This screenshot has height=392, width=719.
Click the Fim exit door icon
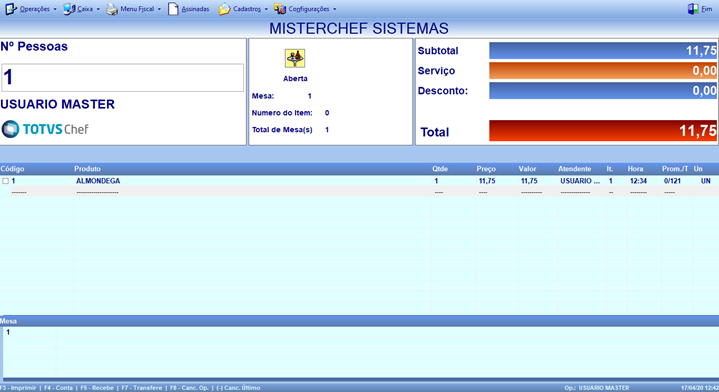[693, 9]
